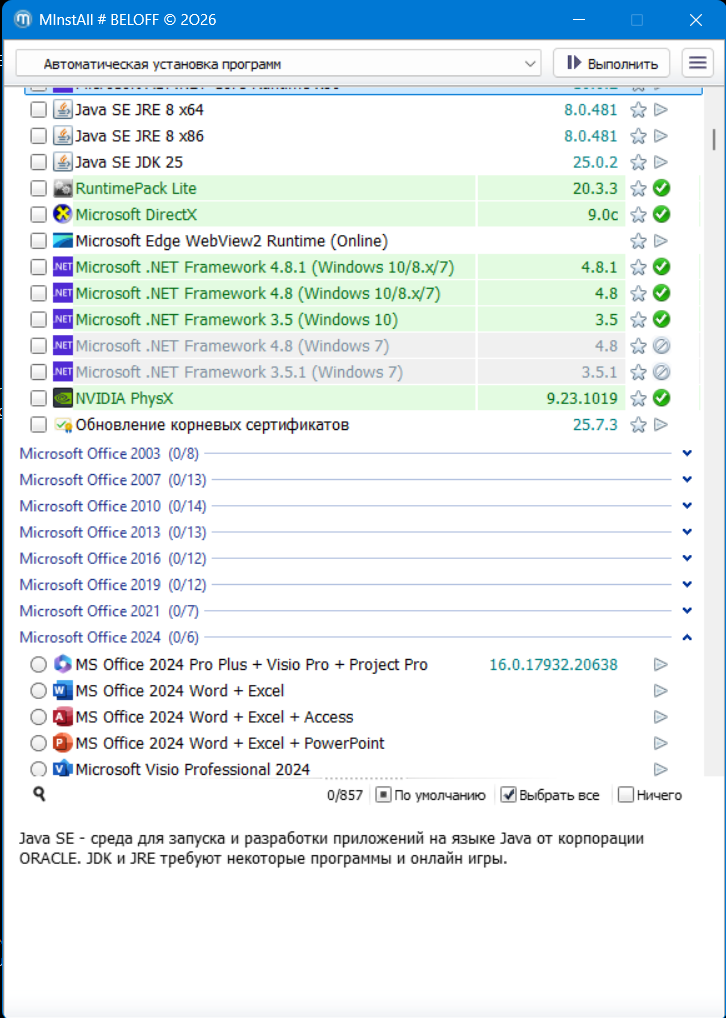Check the RuntimePack Lite checkbox
726x1018 pixels.
click(x=39, y=188)
